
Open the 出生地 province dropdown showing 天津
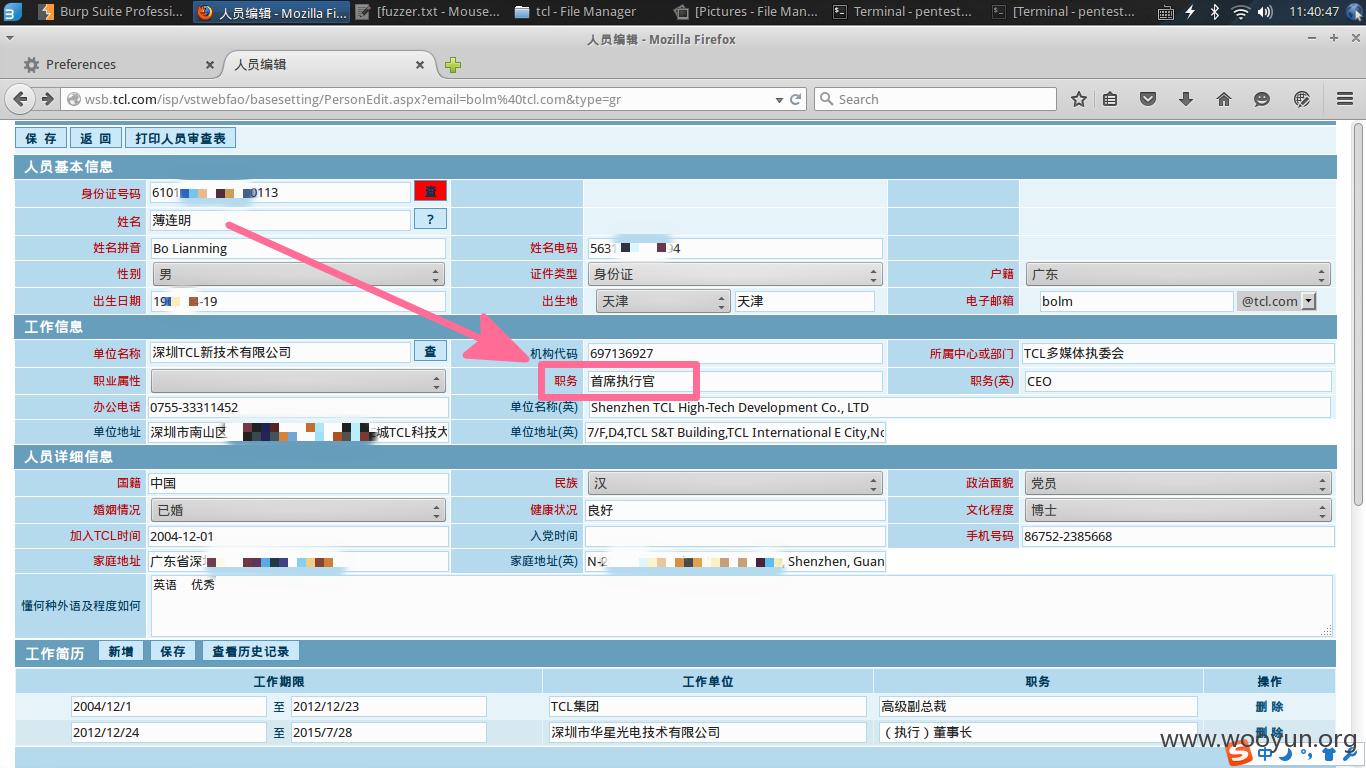(x=663, y=301)
